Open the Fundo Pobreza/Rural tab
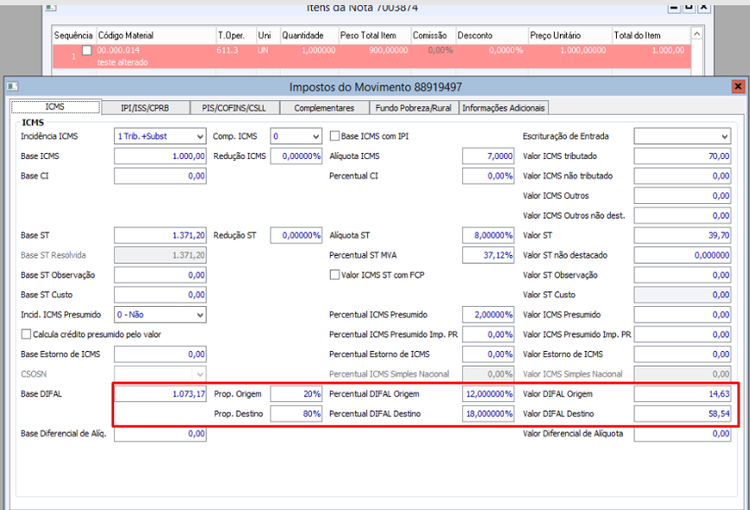This screenshot has width=750, height=510. (x=413, y=108)
